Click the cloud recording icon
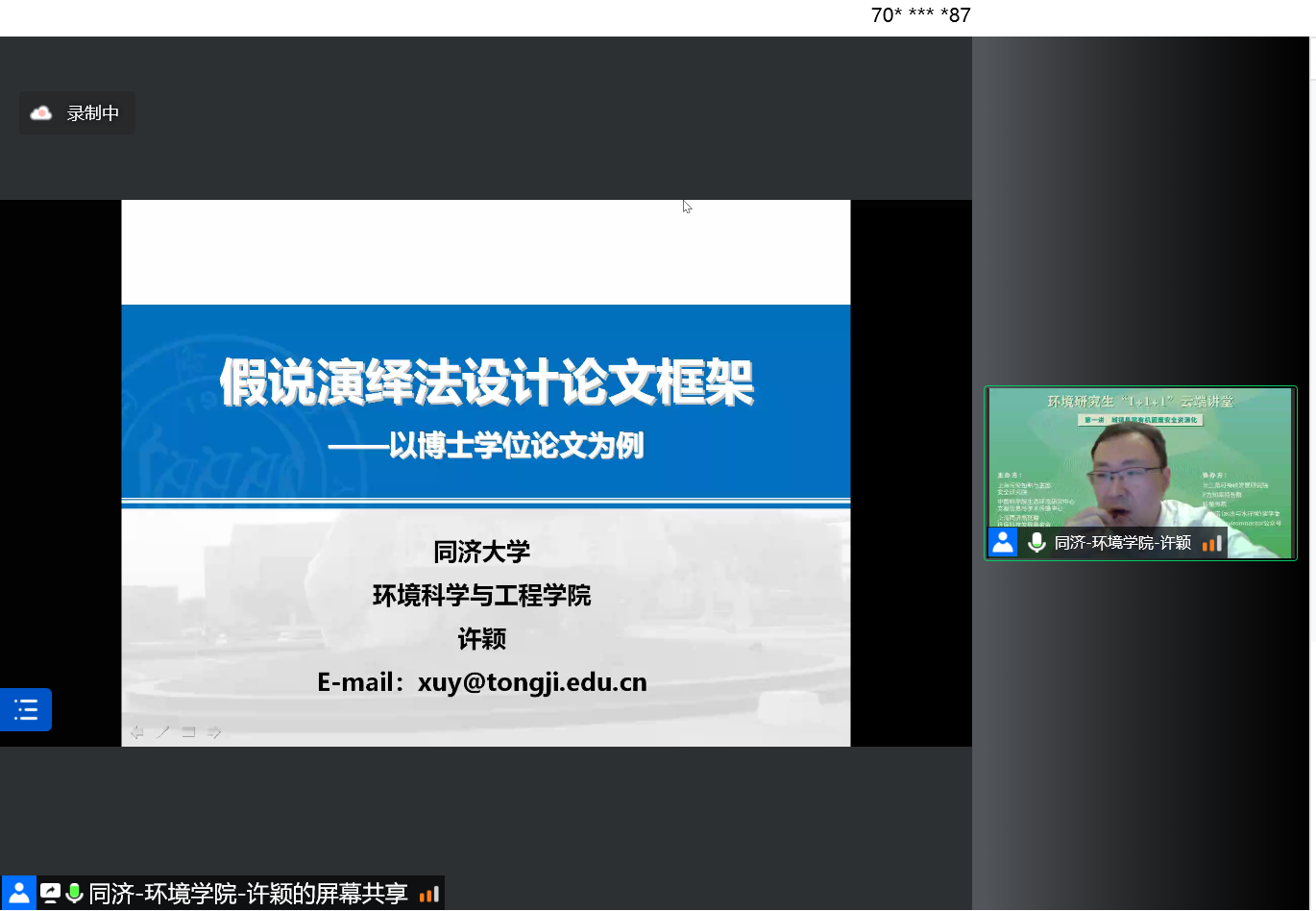The width and height of the screenshot is (1316, 911). (x=41, y=113)
